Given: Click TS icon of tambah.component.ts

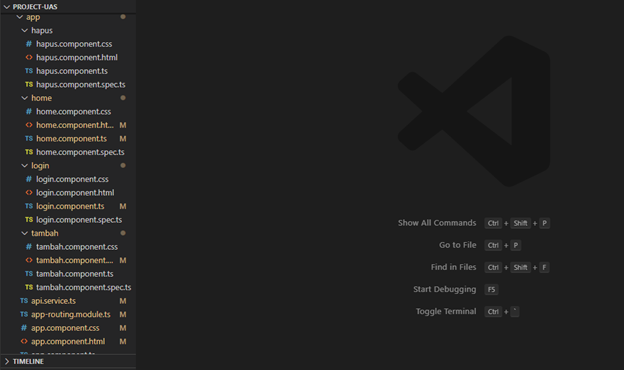Looking at the screenshot, I should 29,274.
